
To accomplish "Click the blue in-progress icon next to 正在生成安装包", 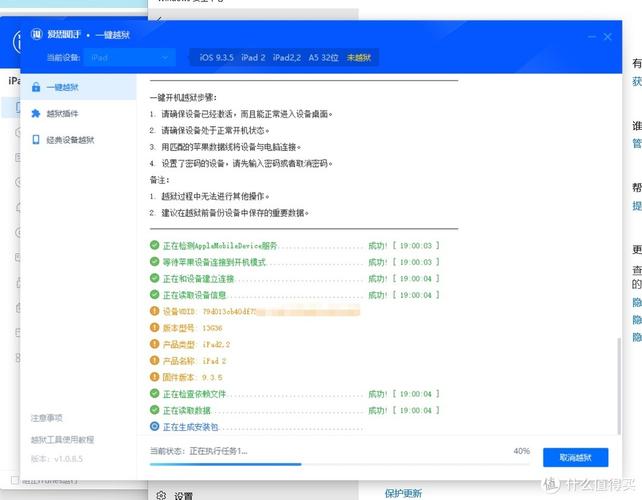I will click(154, 426).
